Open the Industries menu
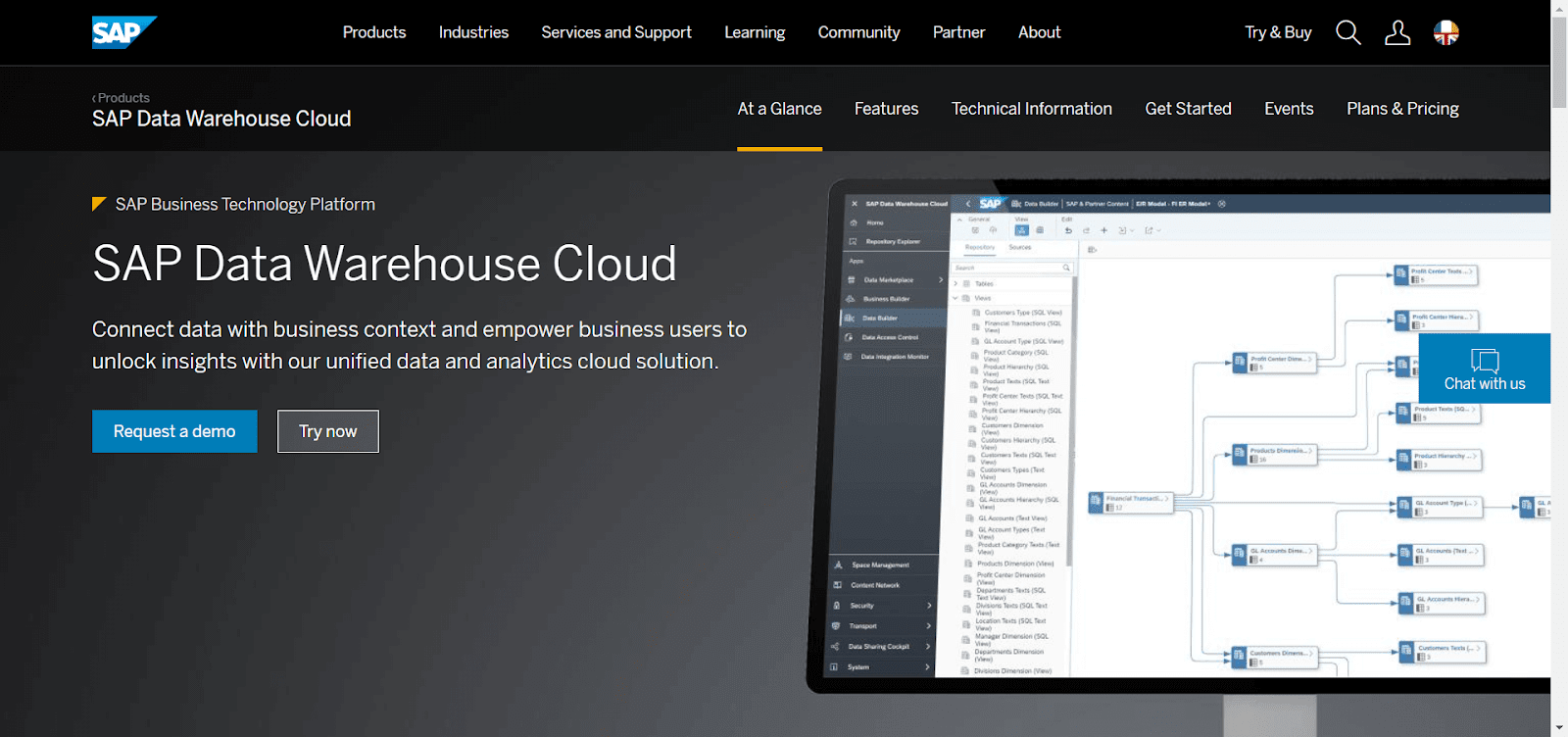 (473, 32)
